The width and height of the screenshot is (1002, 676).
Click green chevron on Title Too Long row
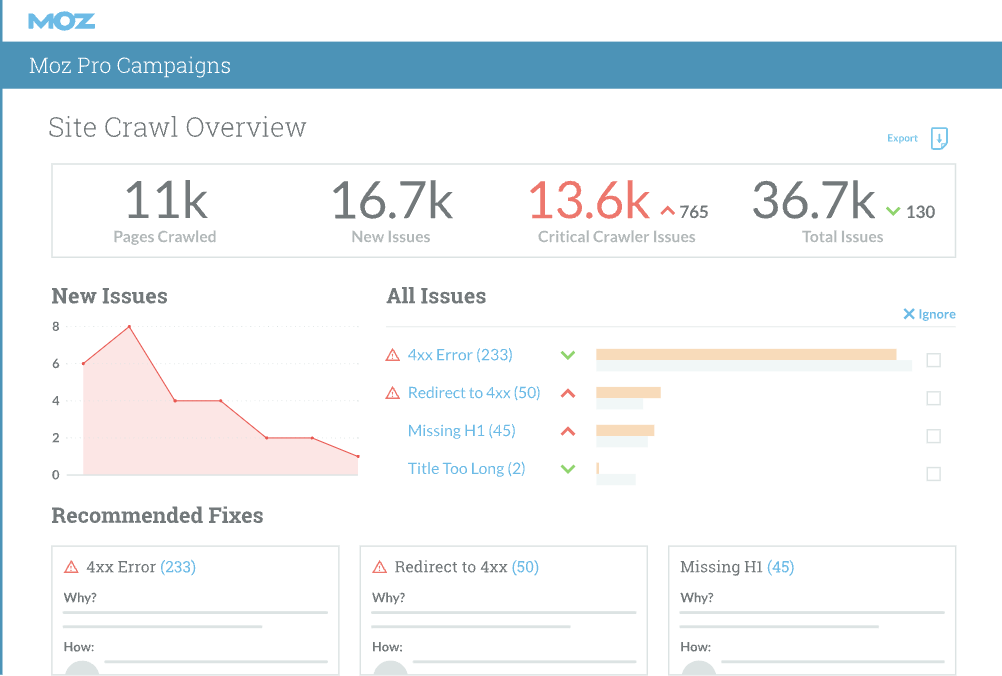tap(568, 469)
